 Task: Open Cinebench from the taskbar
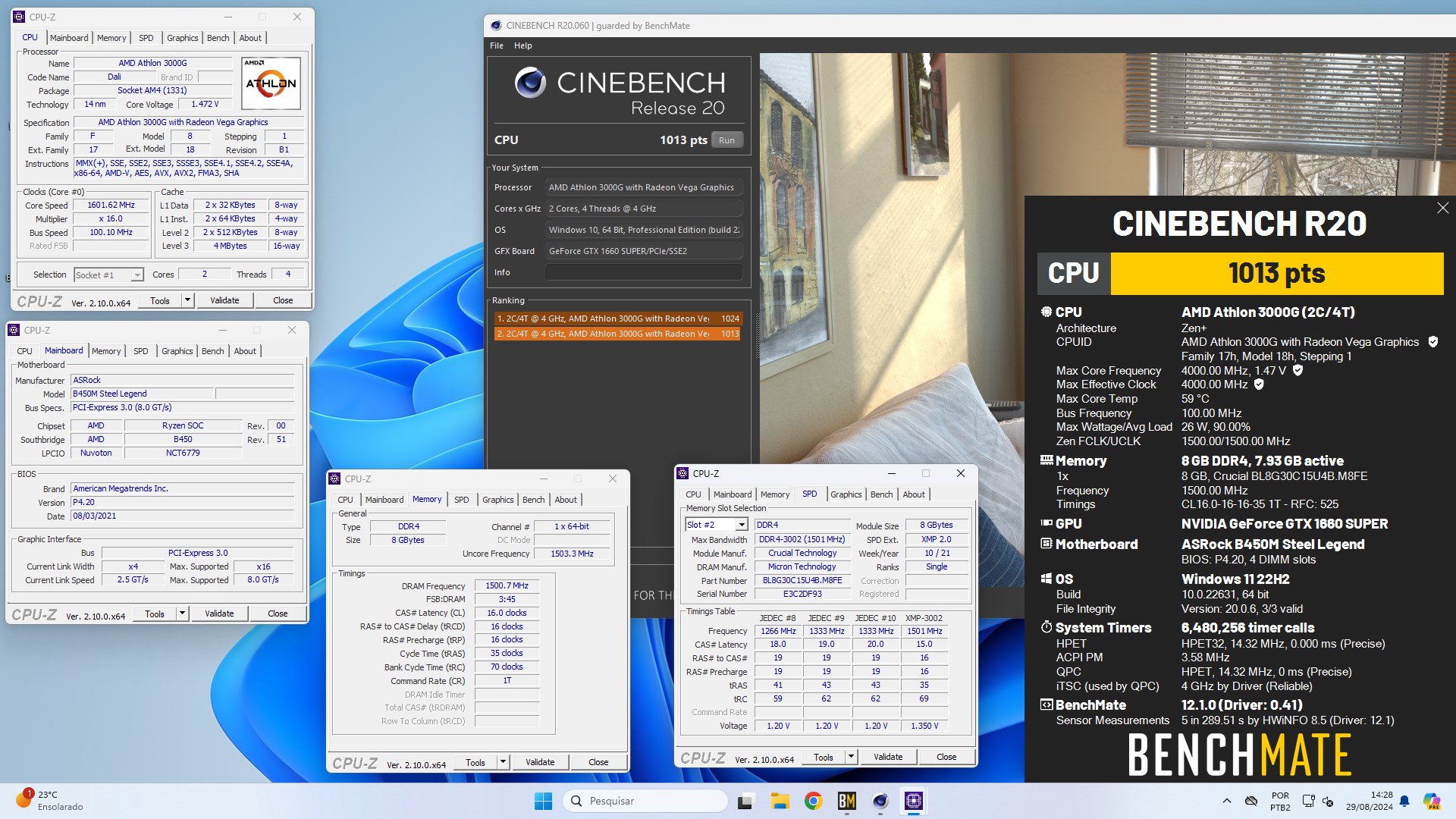tap(880, 801)
